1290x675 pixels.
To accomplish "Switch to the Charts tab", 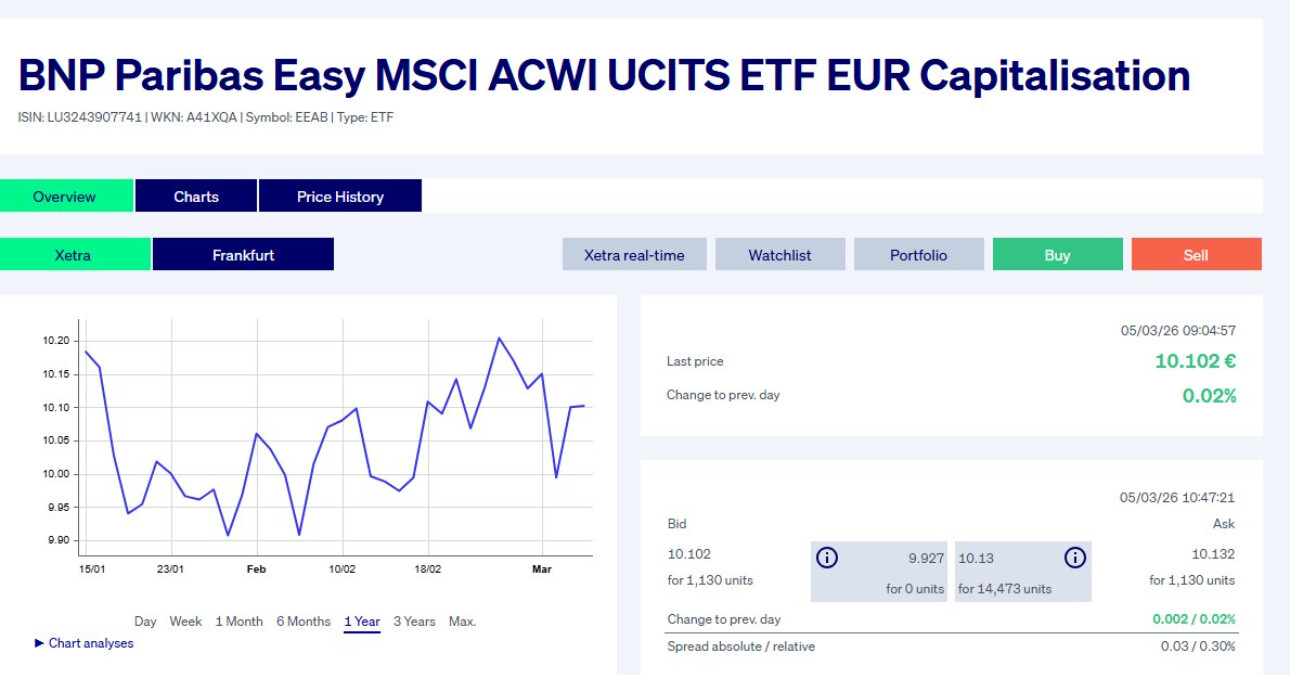I will pyautogui.click(x=196, y=196).
